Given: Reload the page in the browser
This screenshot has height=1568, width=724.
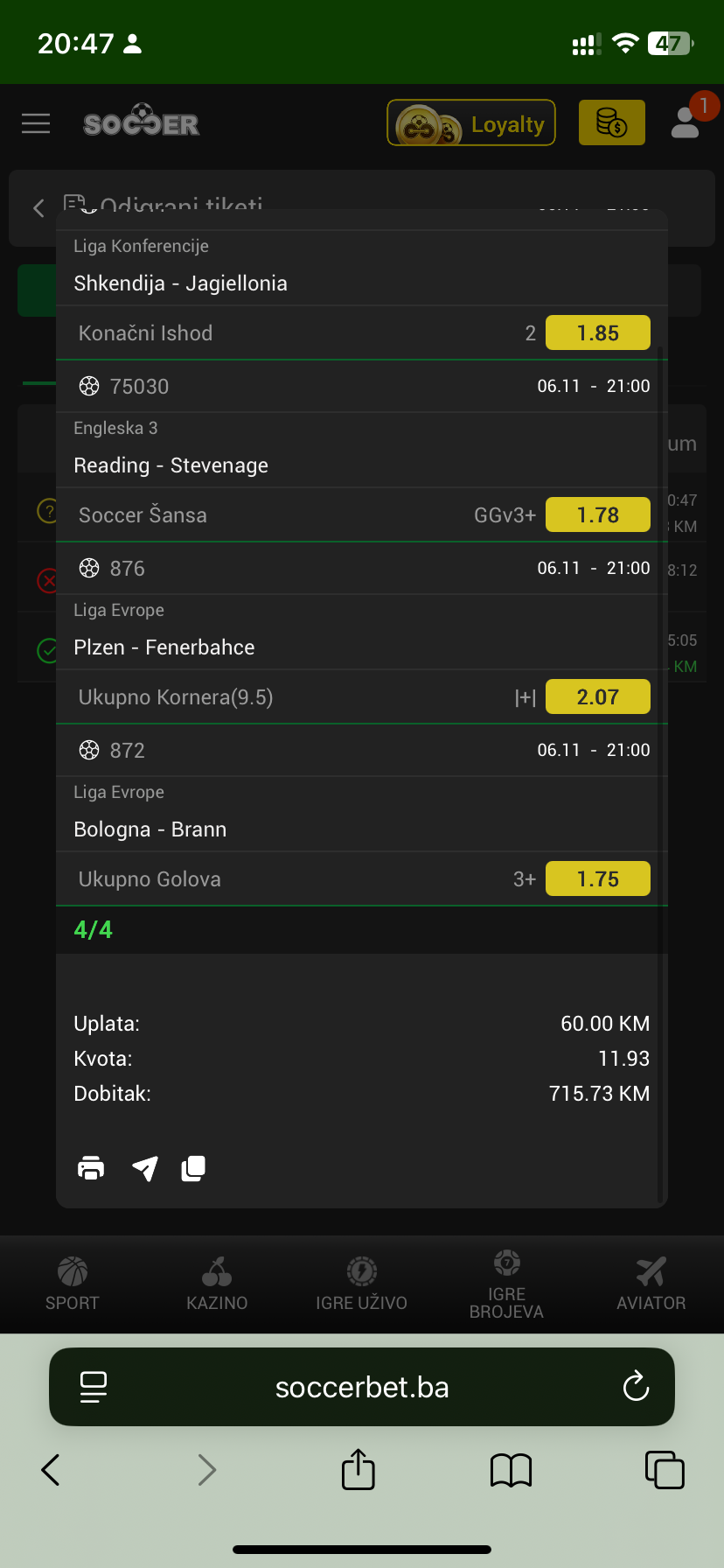Looking at the screenshot, I should (x=636, y=1387).
